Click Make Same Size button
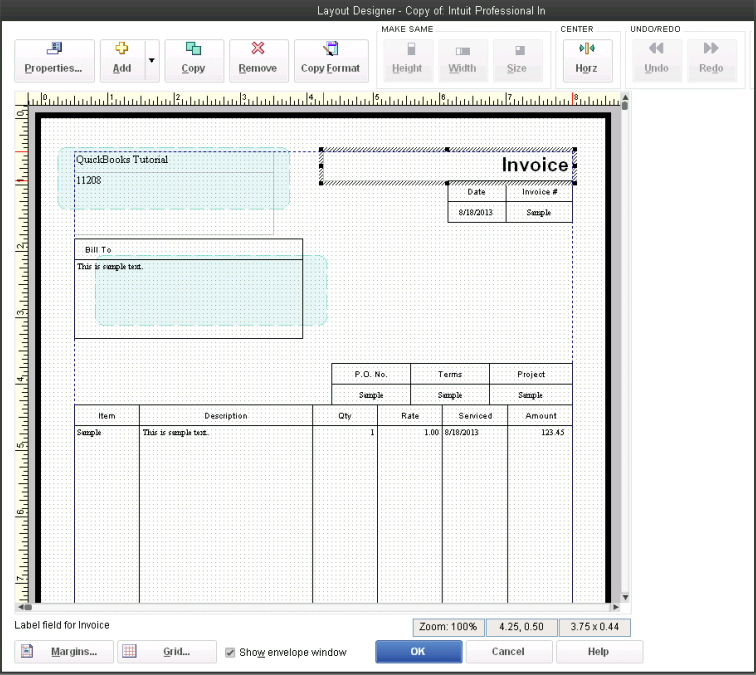 click(x=517, y=61)
